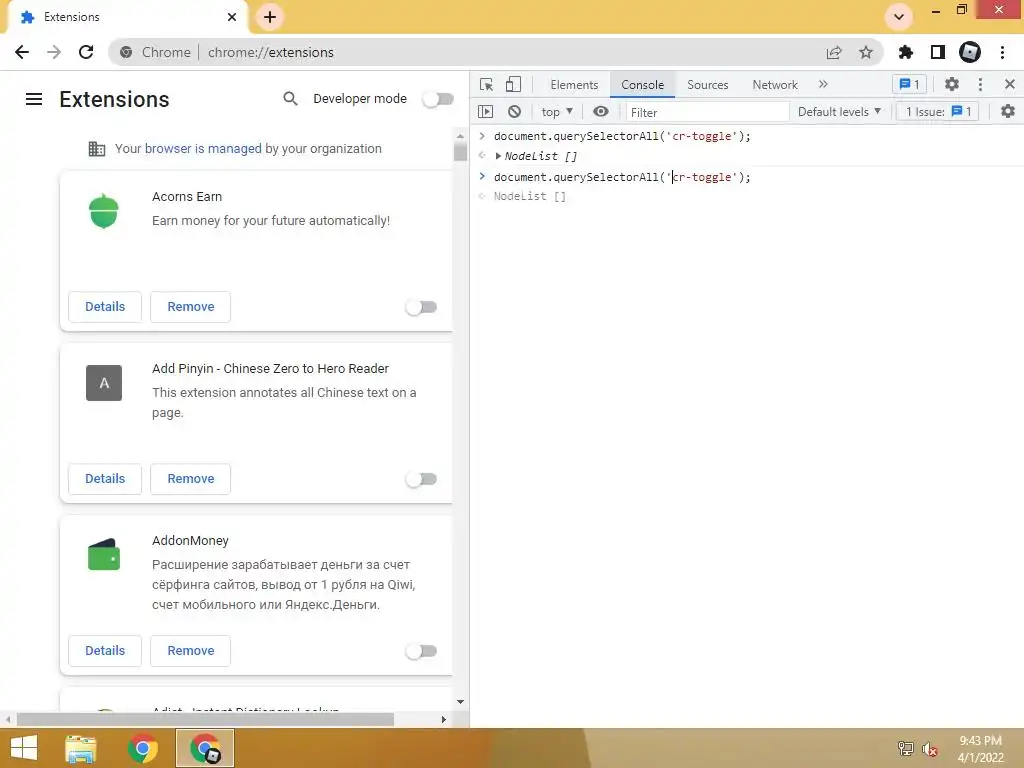Viewport: 1024px width, 768px height.
Task: Remove the AddonMoney extension
Action: coord(191,651)
